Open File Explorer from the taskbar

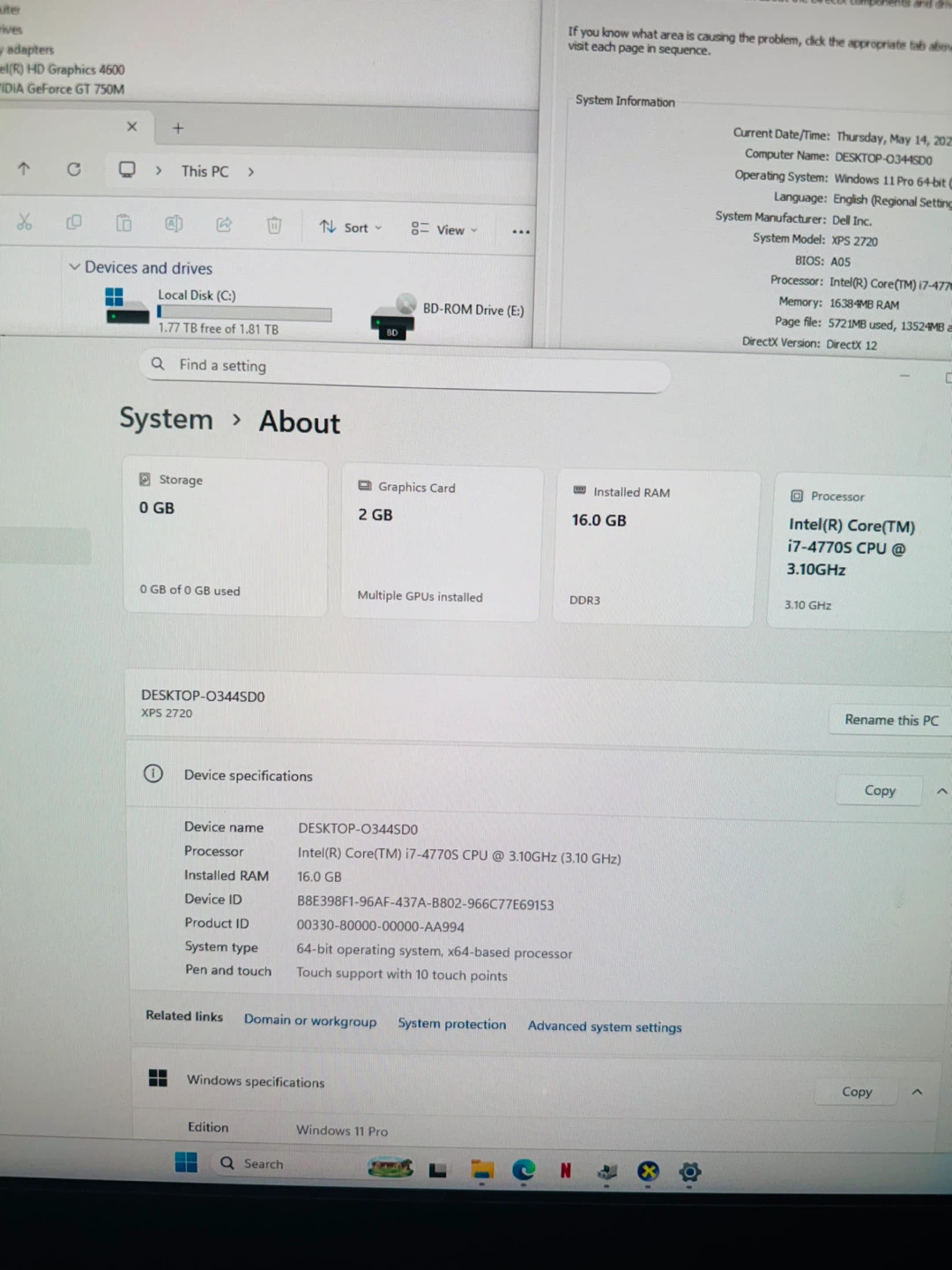[482, 1170]
